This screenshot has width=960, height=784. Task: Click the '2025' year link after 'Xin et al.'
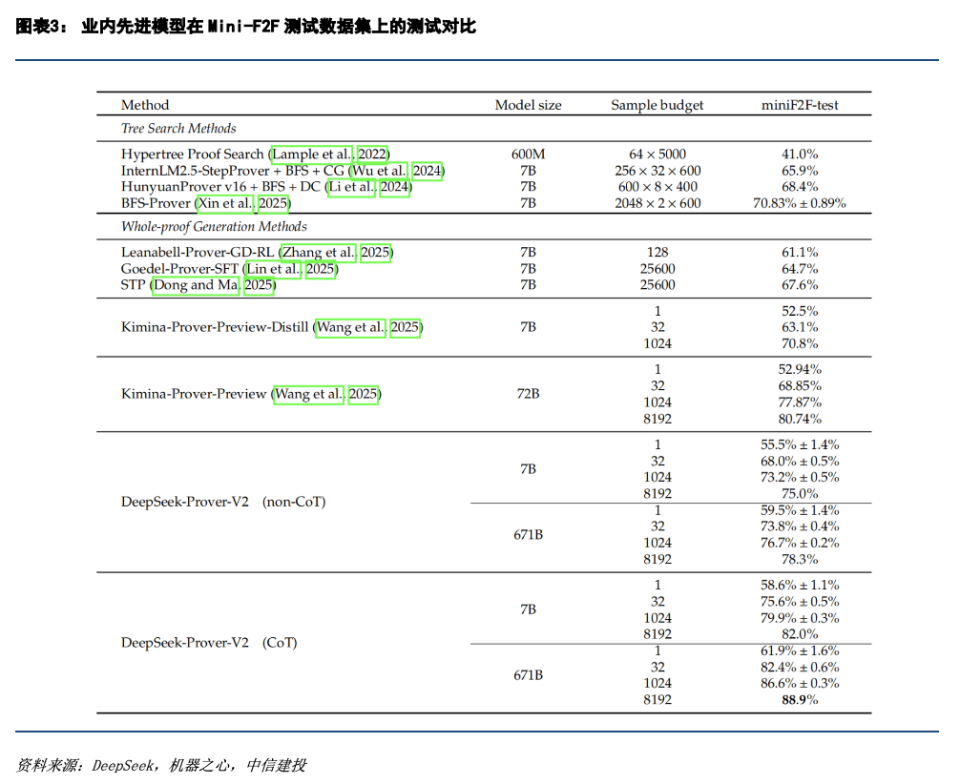click(x=273, y=203)
